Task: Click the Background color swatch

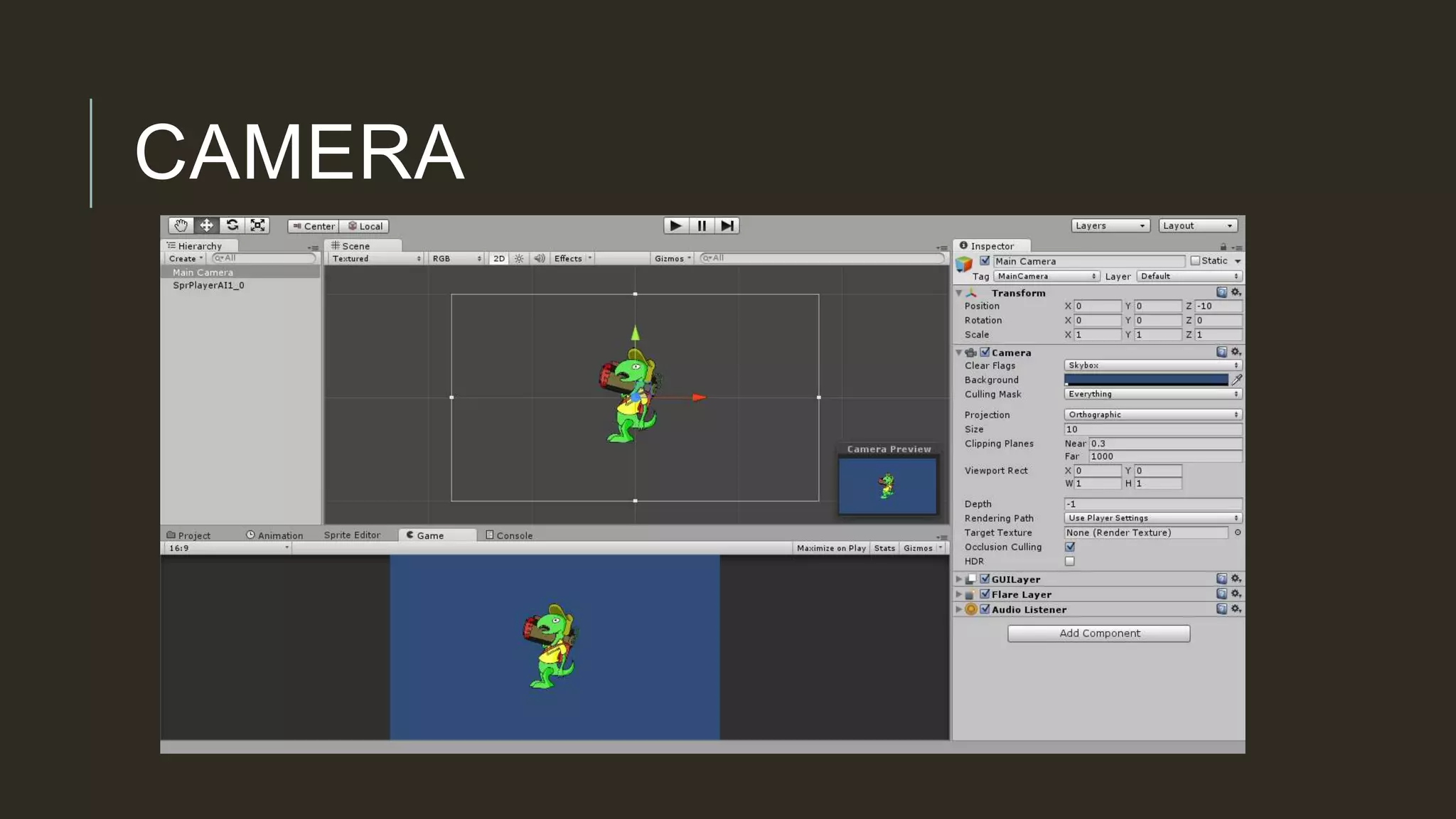Action: [x=1145, y=380]
